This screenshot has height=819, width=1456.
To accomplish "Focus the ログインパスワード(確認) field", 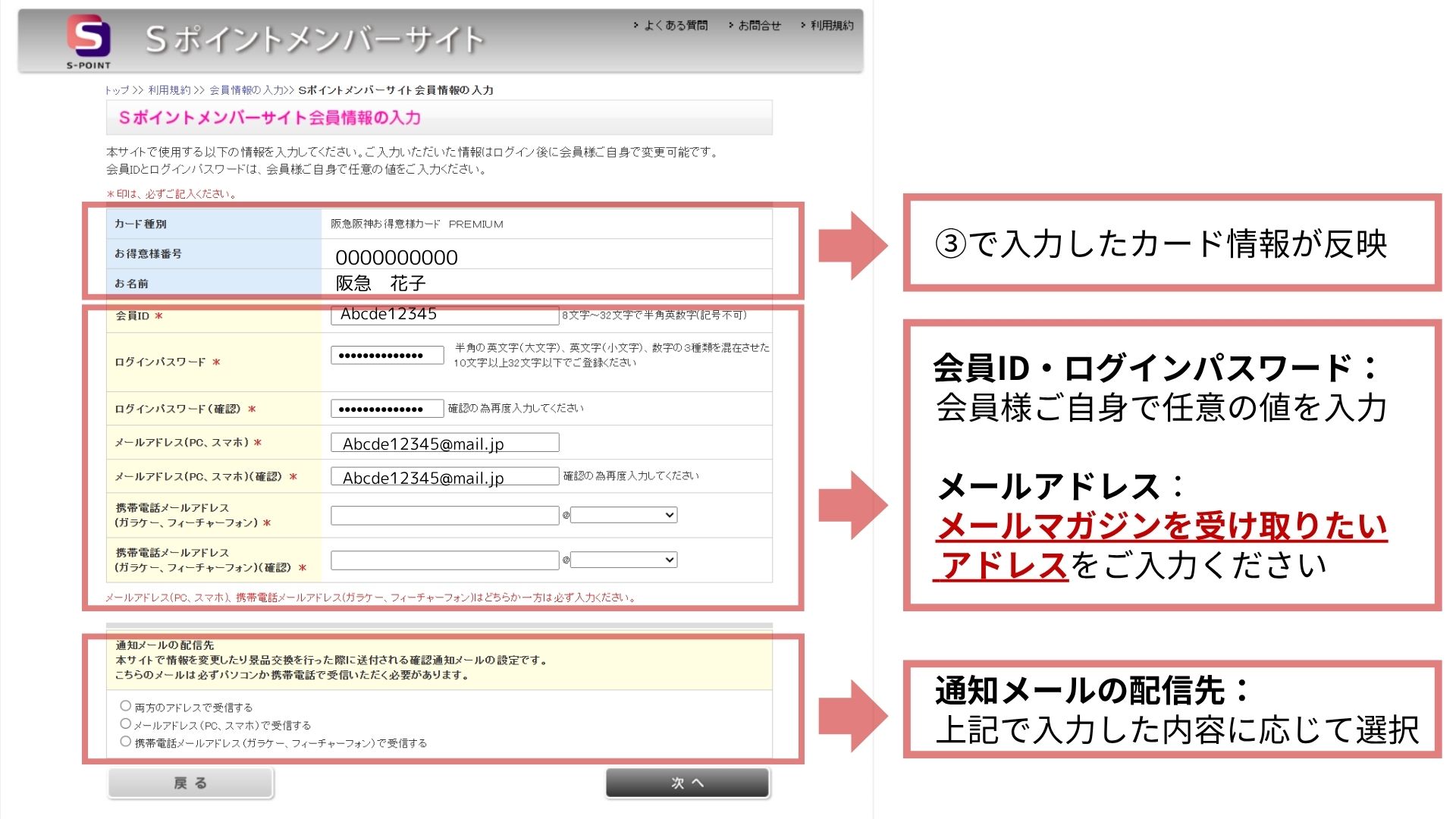I will (x=387, y=409).
